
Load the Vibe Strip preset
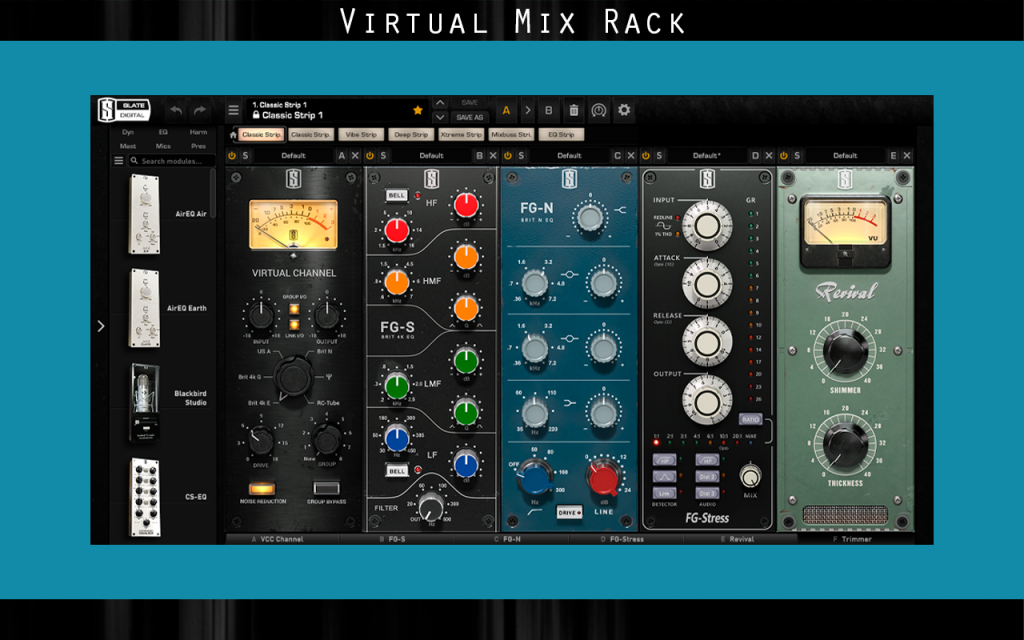point(361,135)
